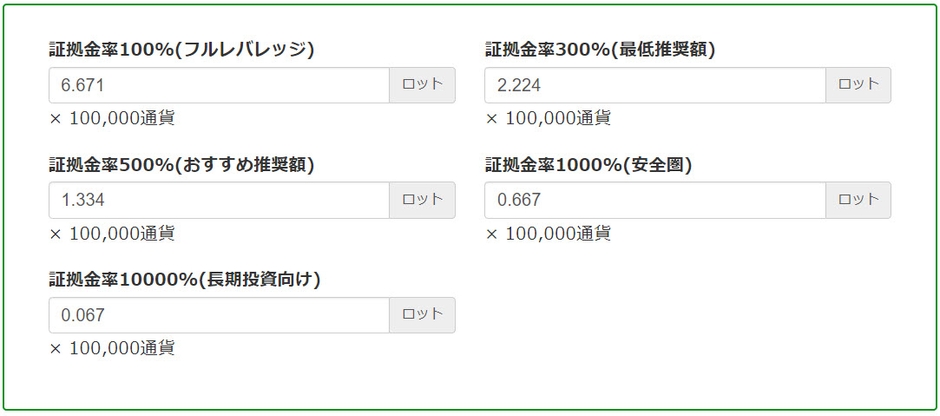Click the × 100,000通貨 text under 6.671

pos(112,118)
